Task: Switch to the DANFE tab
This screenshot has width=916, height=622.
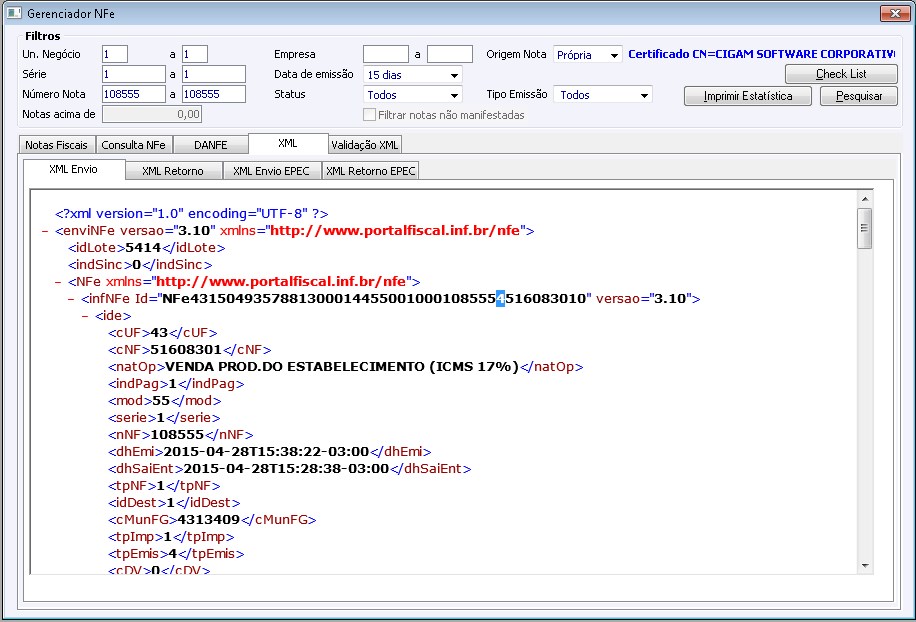Action: click(211, 145)
